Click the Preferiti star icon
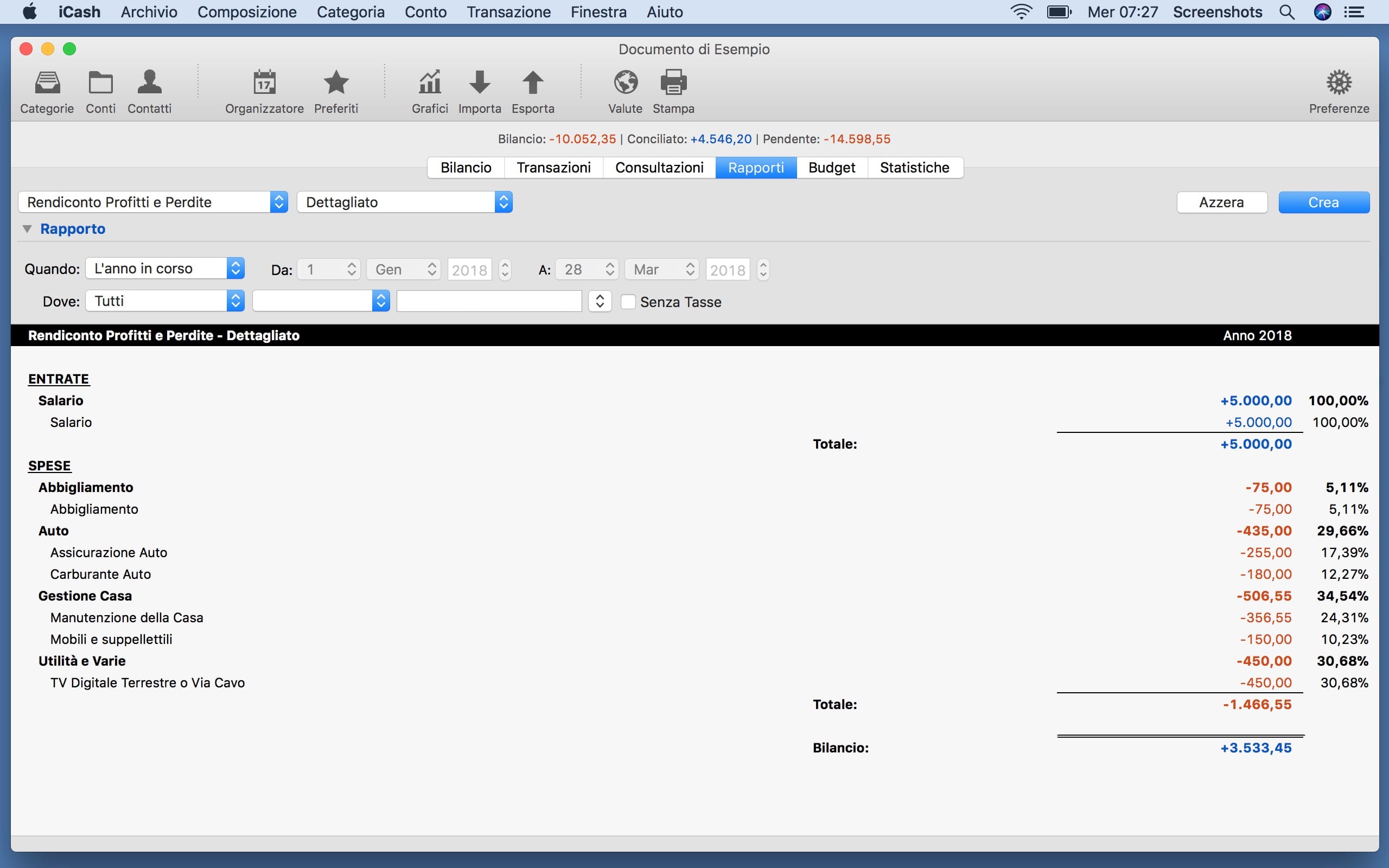The image size is (1389, 868). [x=336, y=83]
